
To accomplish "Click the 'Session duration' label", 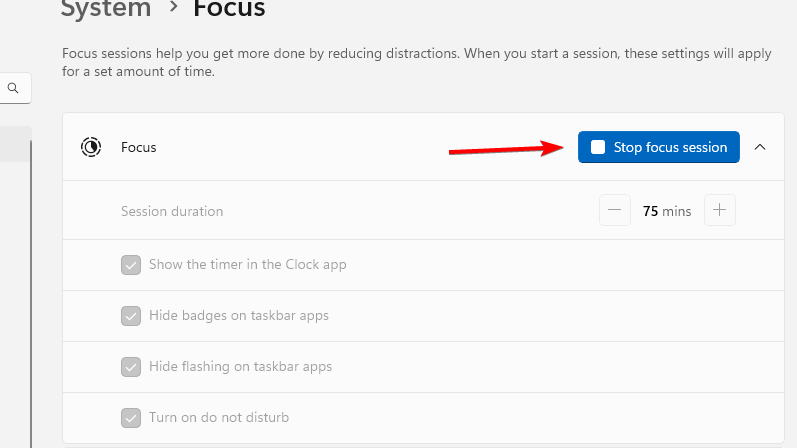I will 172,211.
